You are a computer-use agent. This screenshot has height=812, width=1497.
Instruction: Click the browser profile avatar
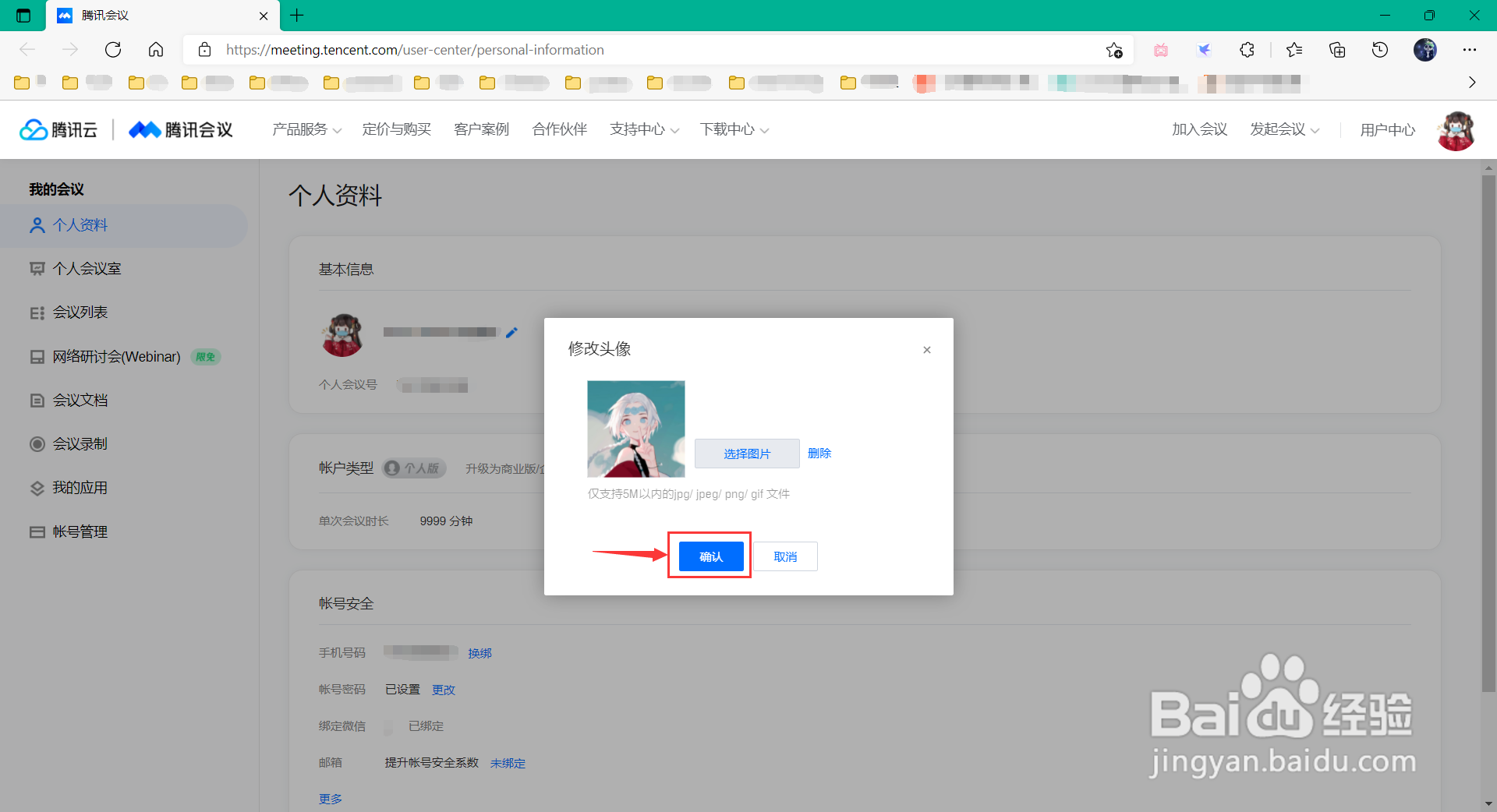[1425, 50]
